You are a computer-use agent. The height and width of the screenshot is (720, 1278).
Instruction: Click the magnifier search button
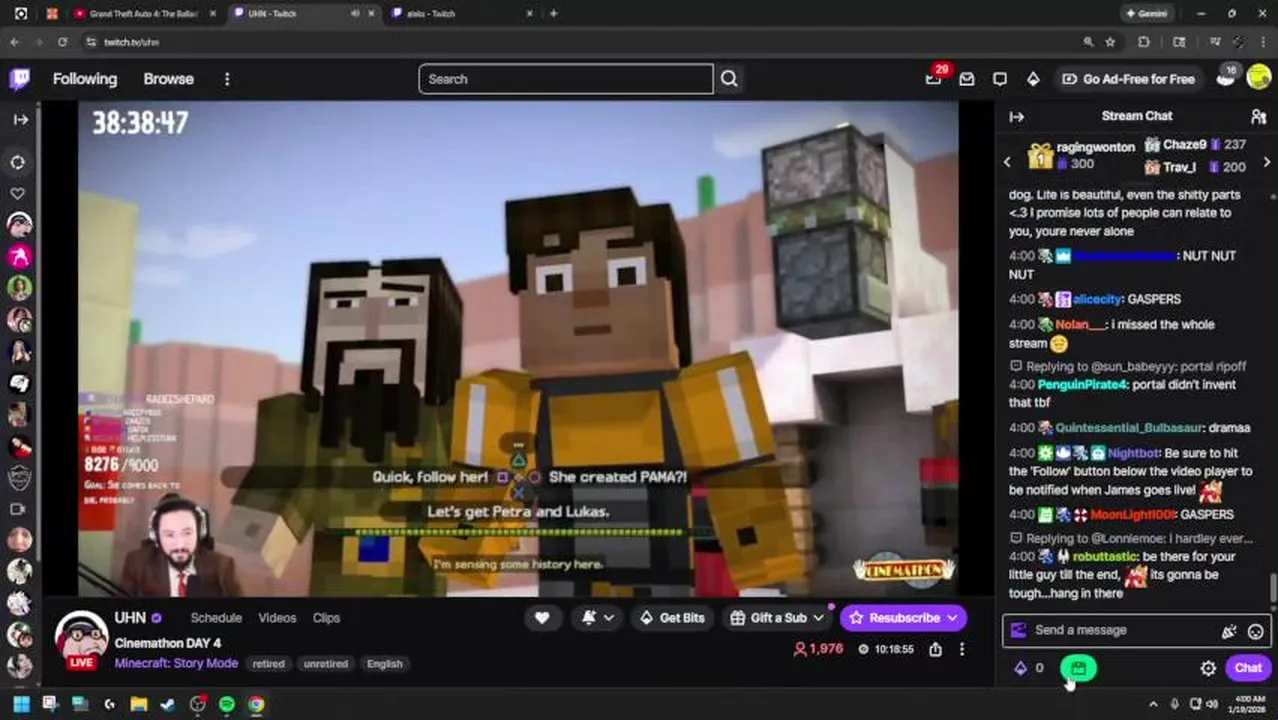point(729,79)
